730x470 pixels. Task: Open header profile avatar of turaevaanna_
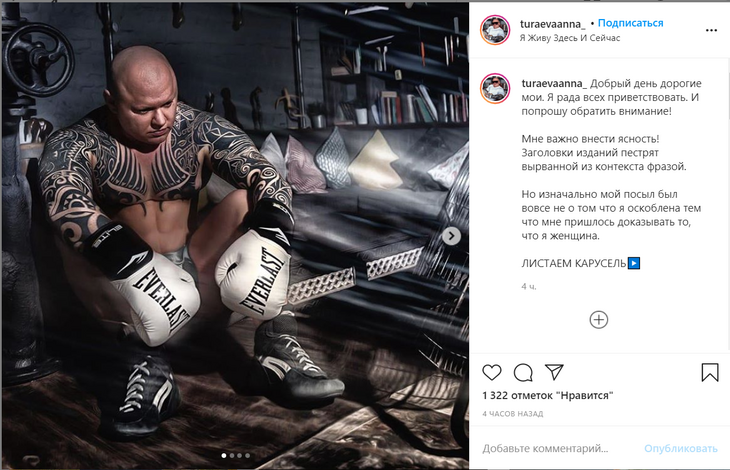(x=495, y=30)
